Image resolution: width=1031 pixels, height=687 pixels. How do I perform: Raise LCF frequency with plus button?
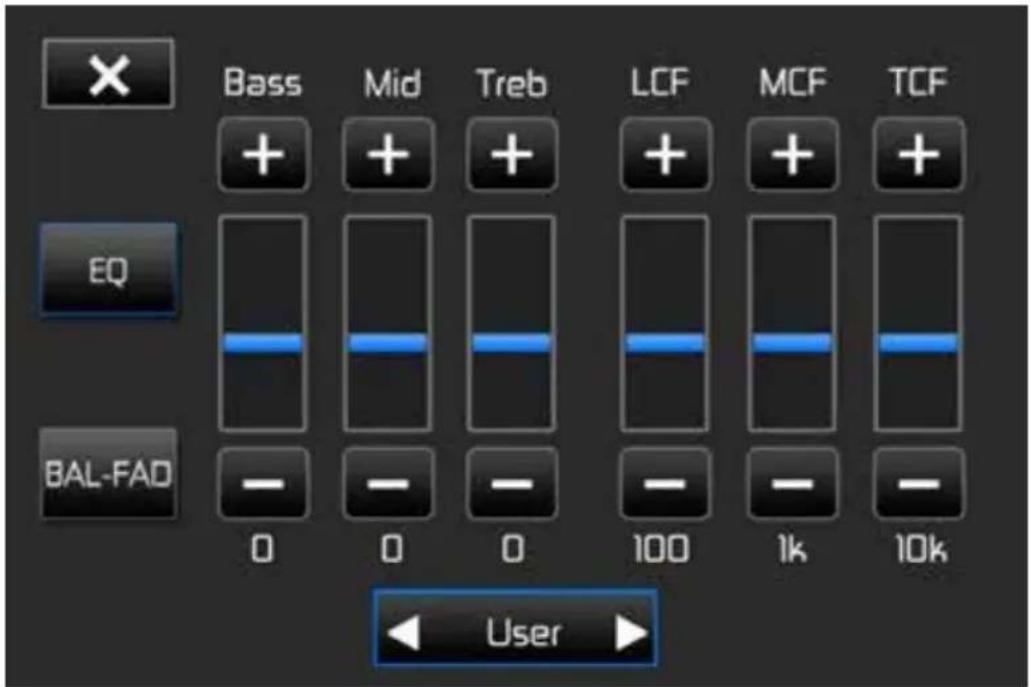pyautogui.click(x=665, y=155)
